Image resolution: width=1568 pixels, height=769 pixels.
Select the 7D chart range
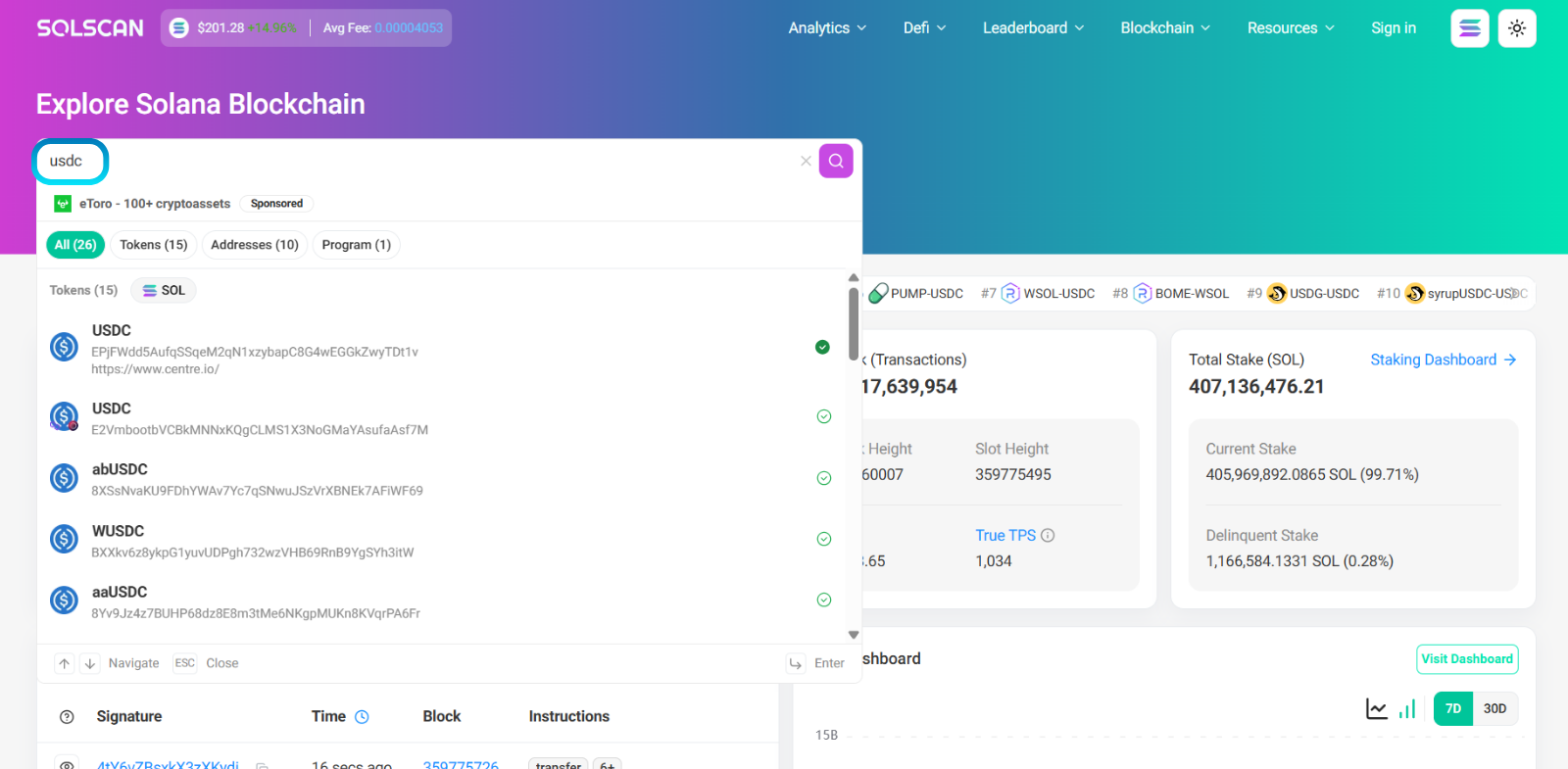click(1453, 708)
